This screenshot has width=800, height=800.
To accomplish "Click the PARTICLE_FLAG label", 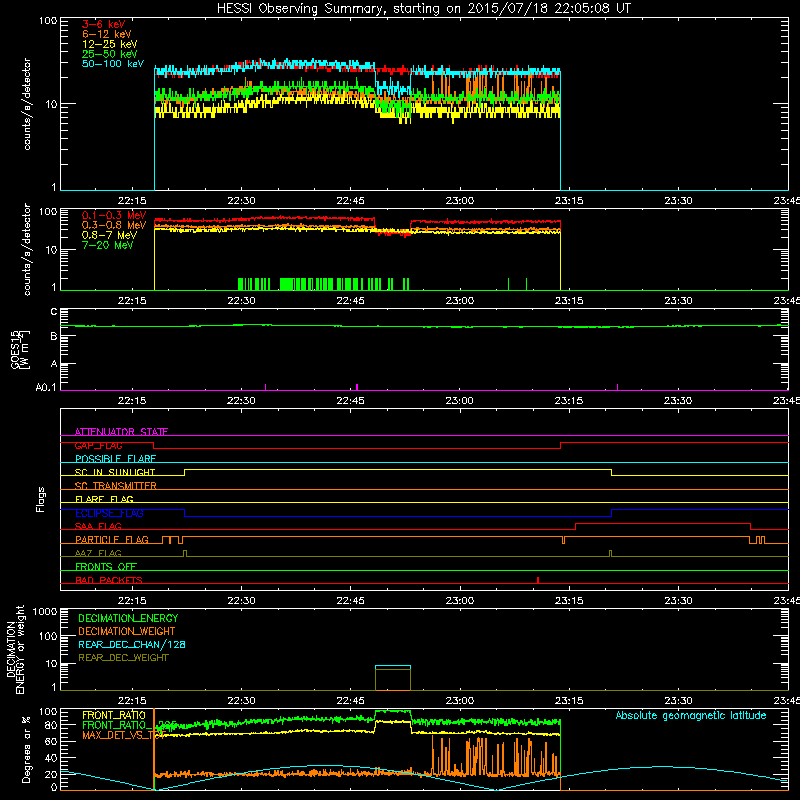I will click(112, 539).
